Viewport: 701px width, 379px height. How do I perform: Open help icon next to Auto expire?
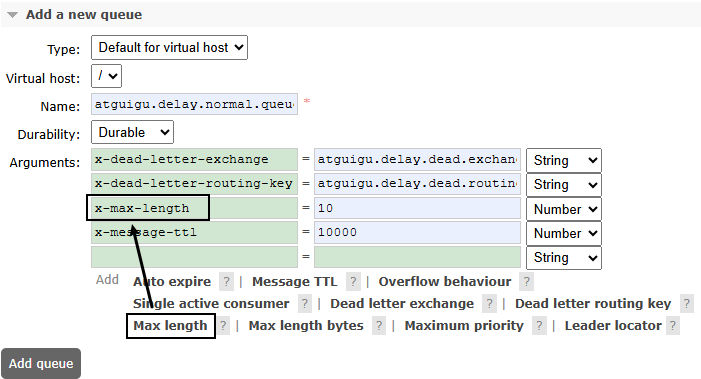click(x=226, y=282)
